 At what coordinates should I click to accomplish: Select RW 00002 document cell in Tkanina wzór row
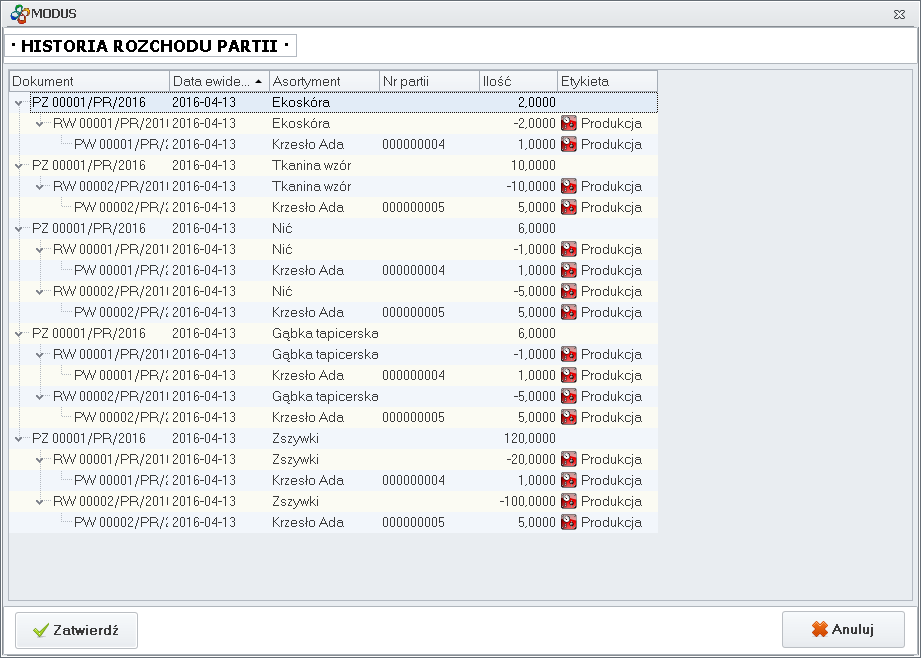pos(110,186)
